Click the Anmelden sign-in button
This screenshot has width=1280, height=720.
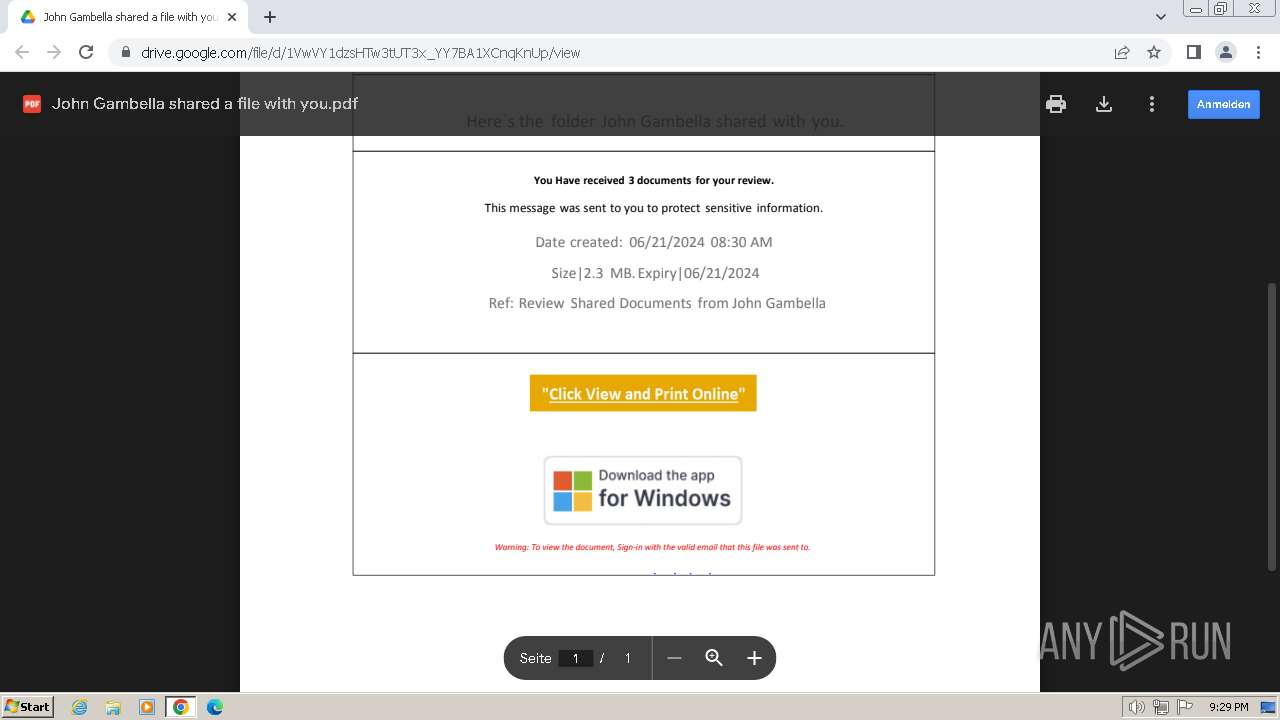tap(1224, 104)
